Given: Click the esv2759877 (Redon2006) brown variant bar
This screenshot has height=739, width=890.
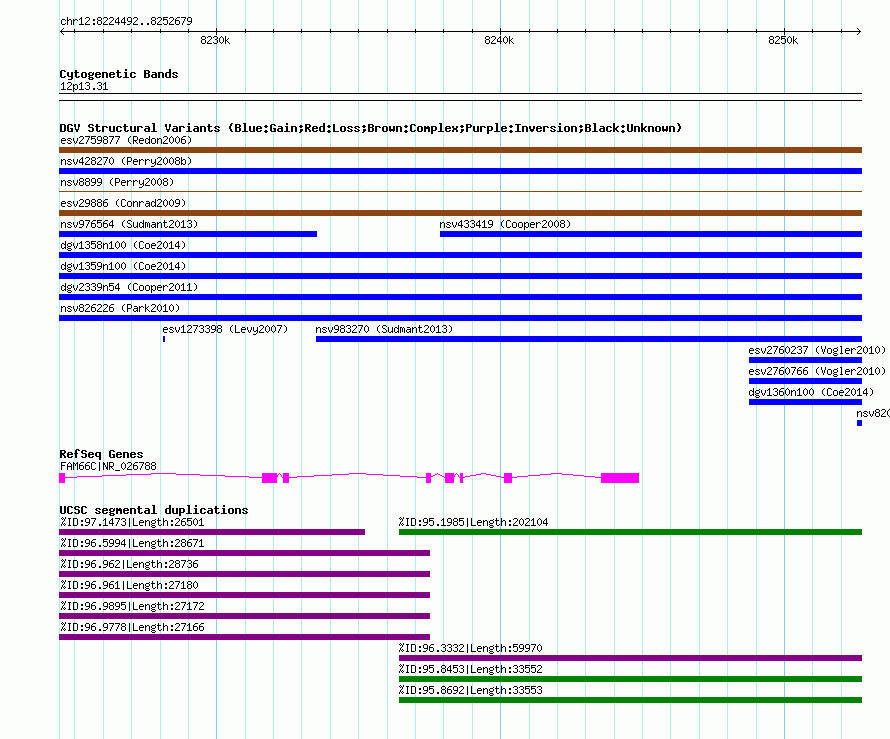Looking at the screenshot, I should click(x=460, y=150).
